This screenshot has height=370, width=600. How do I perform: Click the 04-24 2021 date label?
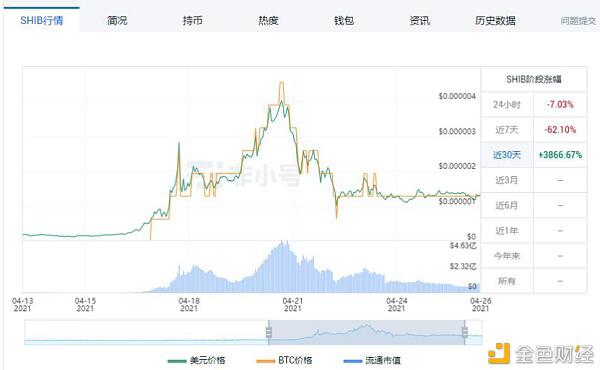tap(396, 305)
